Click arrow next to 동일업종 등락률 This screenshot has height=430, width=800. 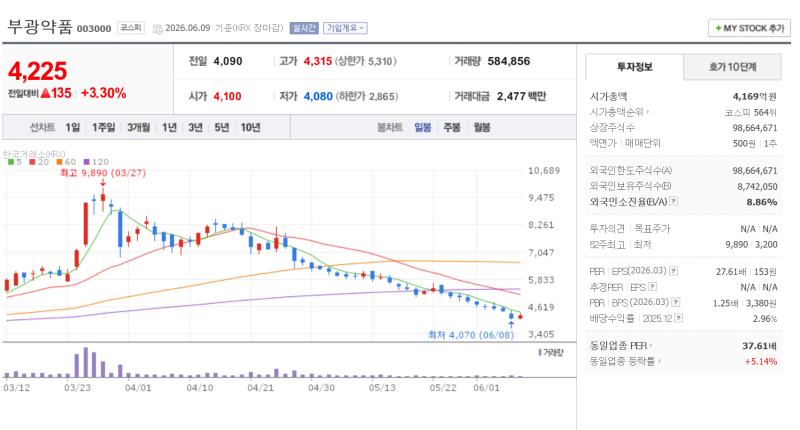pyautogui.click(x=659, y=361)
